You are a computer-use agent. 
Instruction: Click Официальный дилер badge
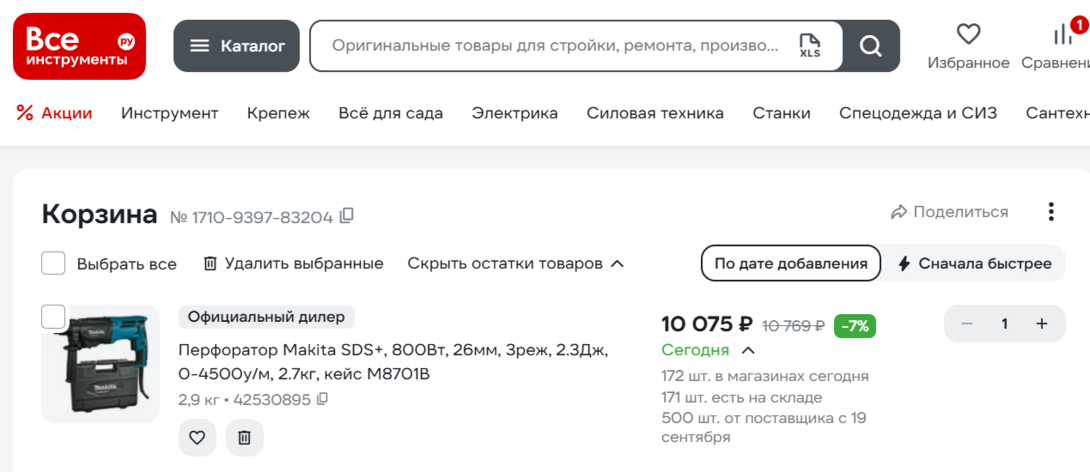pyautogui.click(x=266, y=317)
